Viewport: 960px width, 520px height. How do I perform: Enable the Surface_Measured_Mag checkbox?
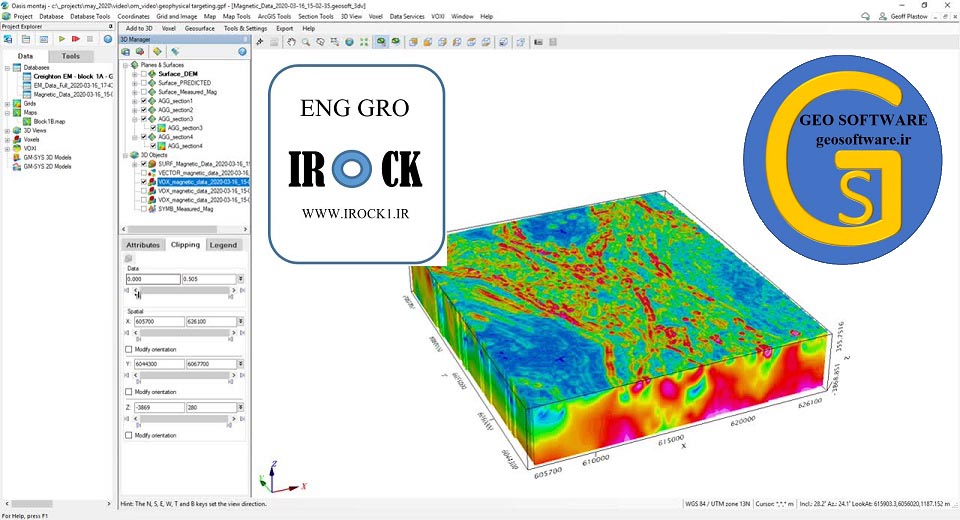(x=144, y=92)
